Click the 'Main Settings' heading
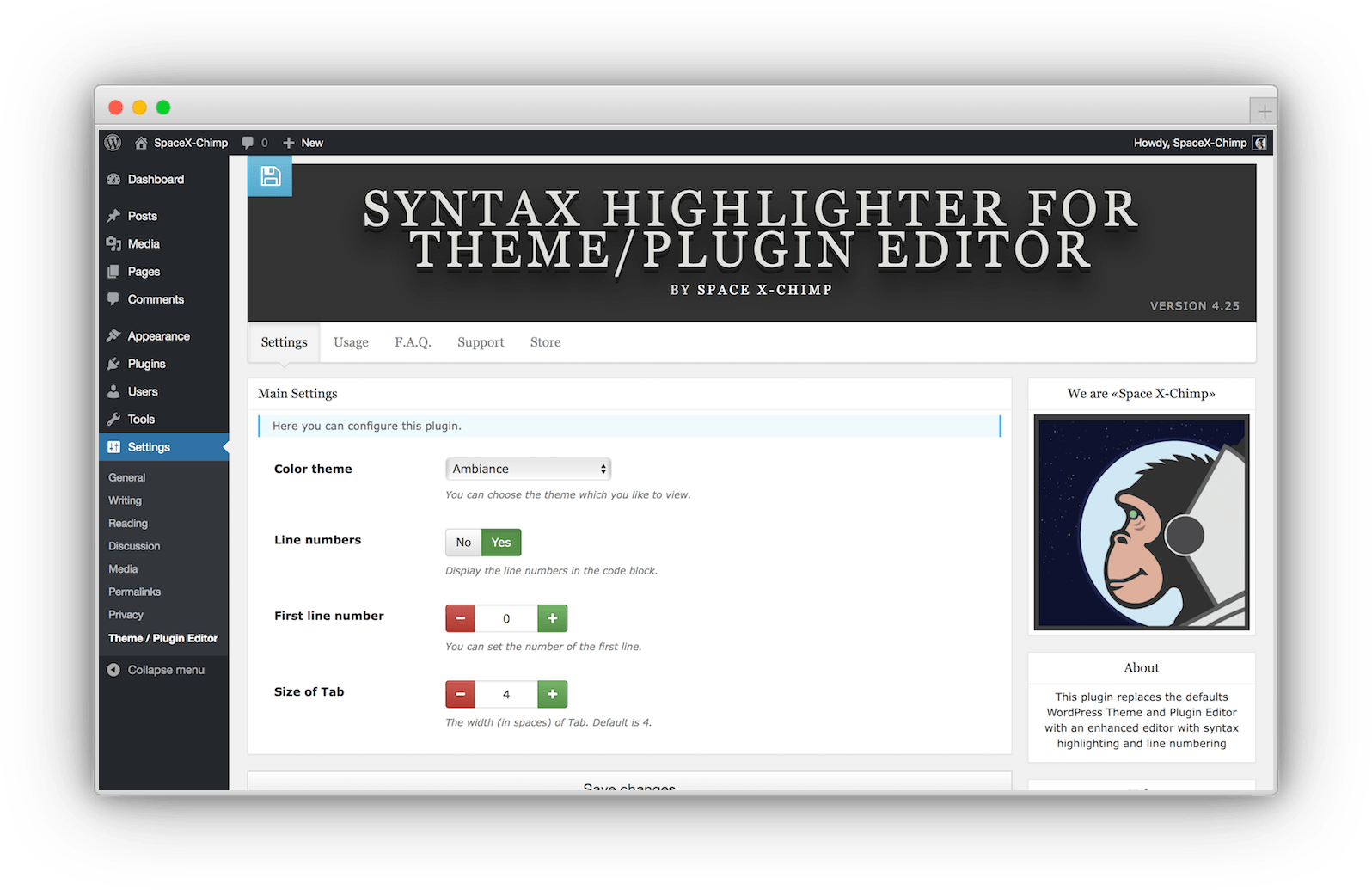The height and width of the screenshot is (890, 1372). pos(297,393)
